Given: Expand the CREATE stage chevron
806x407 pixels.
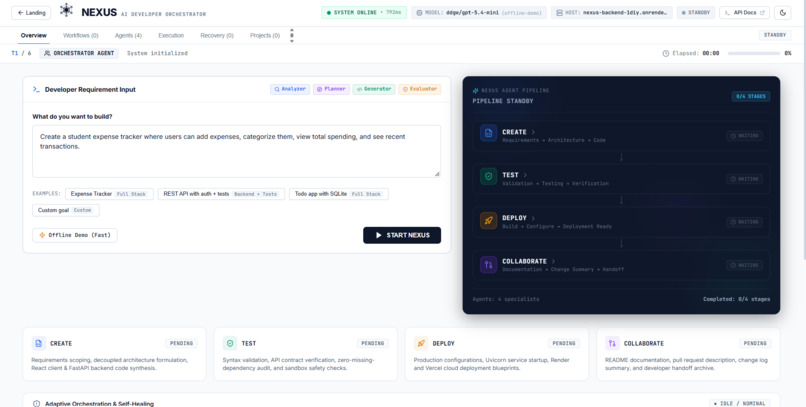Looking at the screenshot, I should pyautogui.click(x=533, y=132).
